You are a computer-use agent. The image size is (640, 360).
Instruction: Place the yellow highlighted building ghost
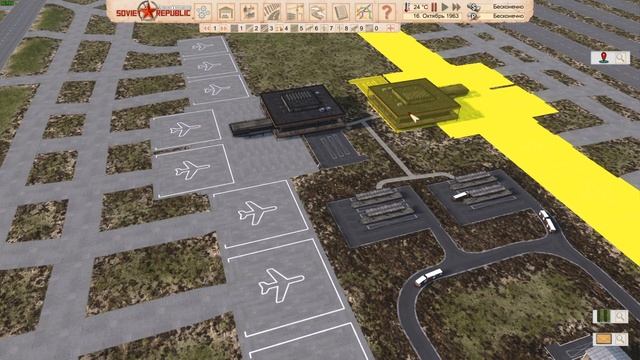414,103
